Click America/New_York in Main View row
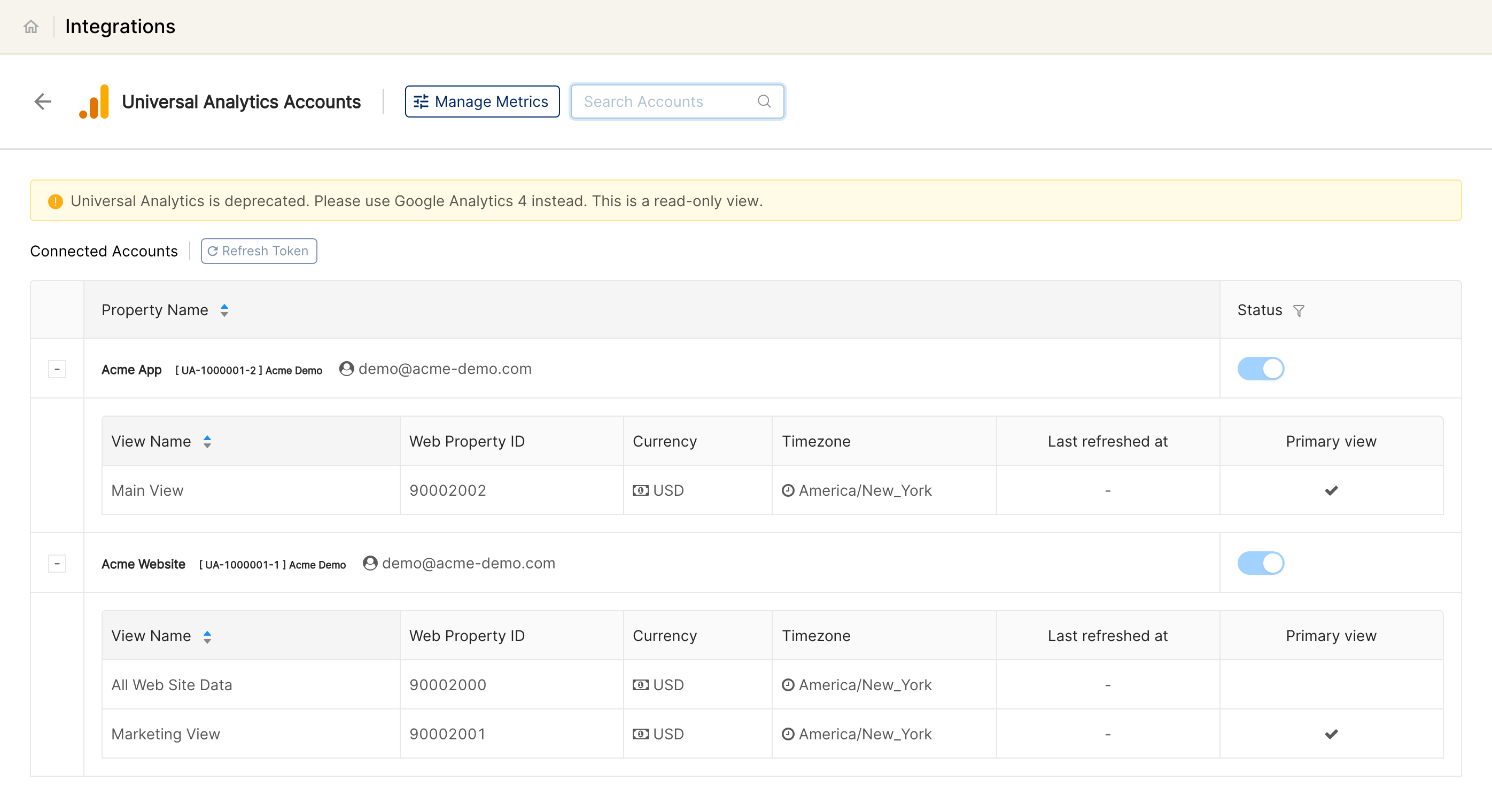 (x=865, y=490)
